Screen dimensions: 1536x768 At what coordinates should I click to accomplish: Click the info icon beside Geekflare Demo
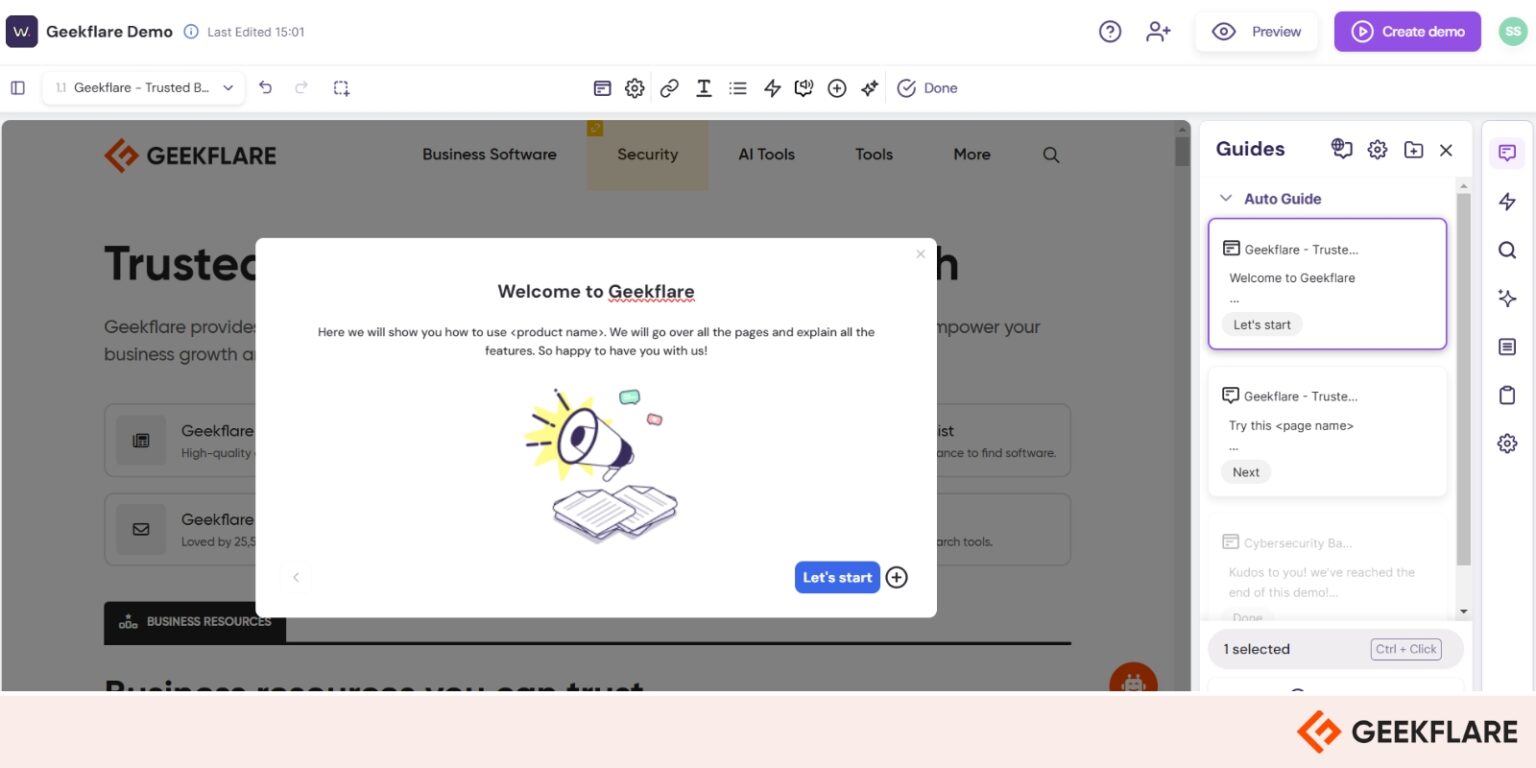(191, 32)
